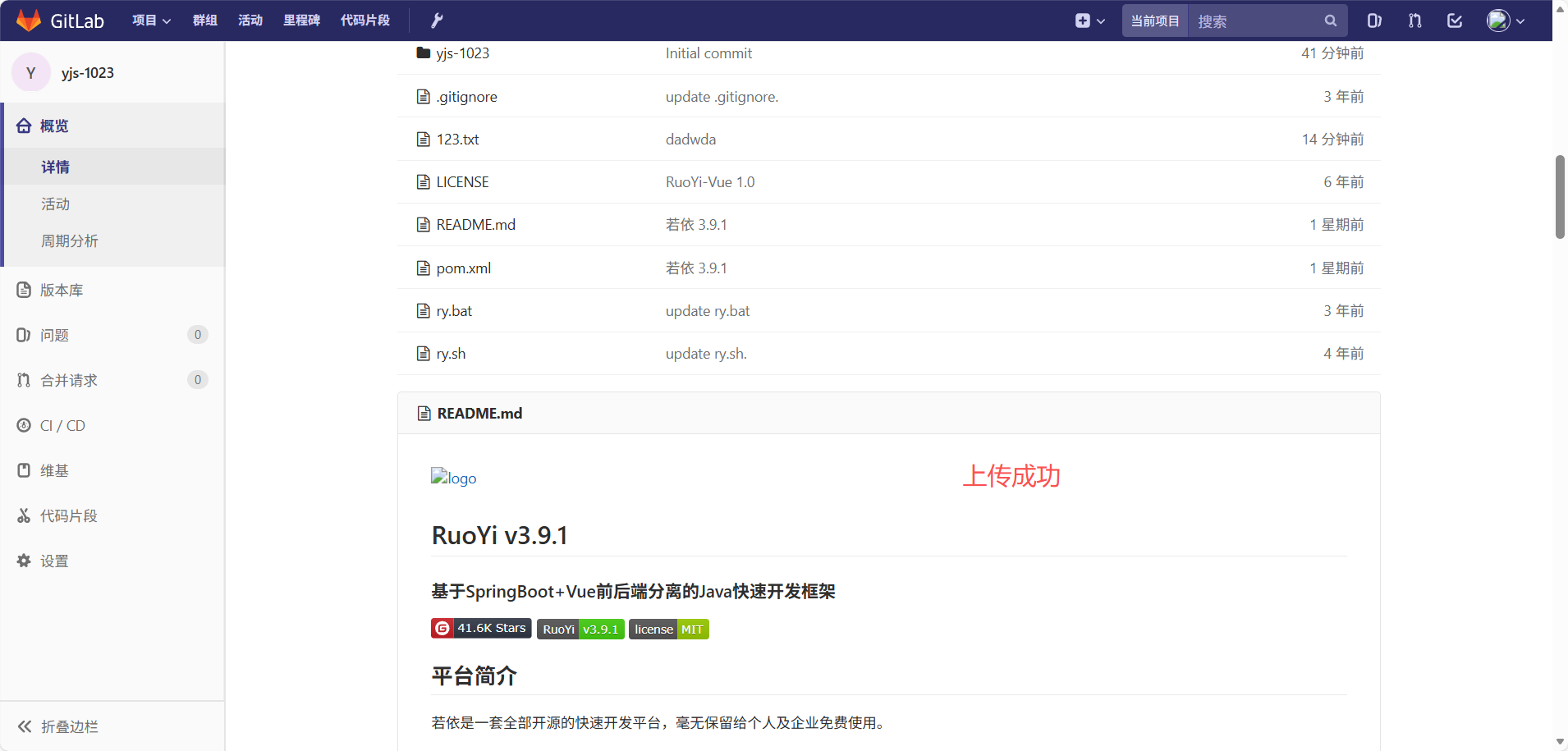Click the issues count badge 0
This screenshot has width=1568, height=751.
pyautogui.click(x=198, y=334)
